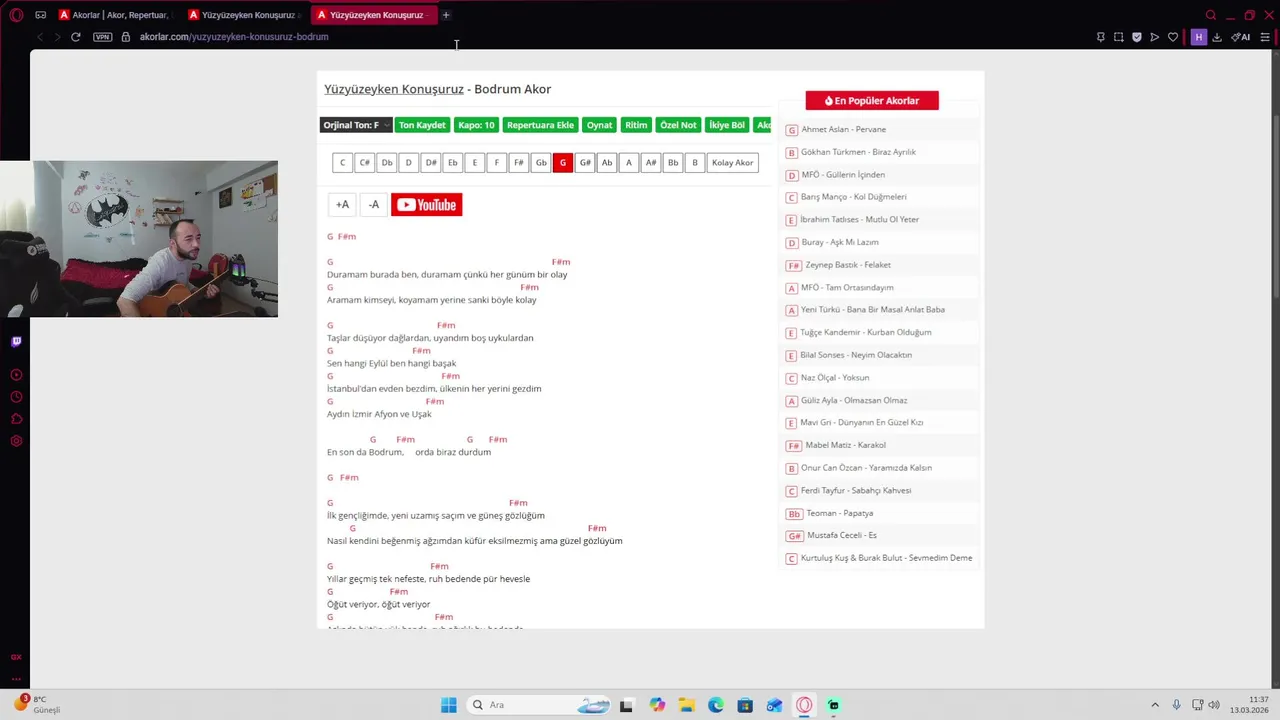Open Microsoft Edge from the taskbar
This screenshot has height=720, width=1280.
tap(716, 705)
